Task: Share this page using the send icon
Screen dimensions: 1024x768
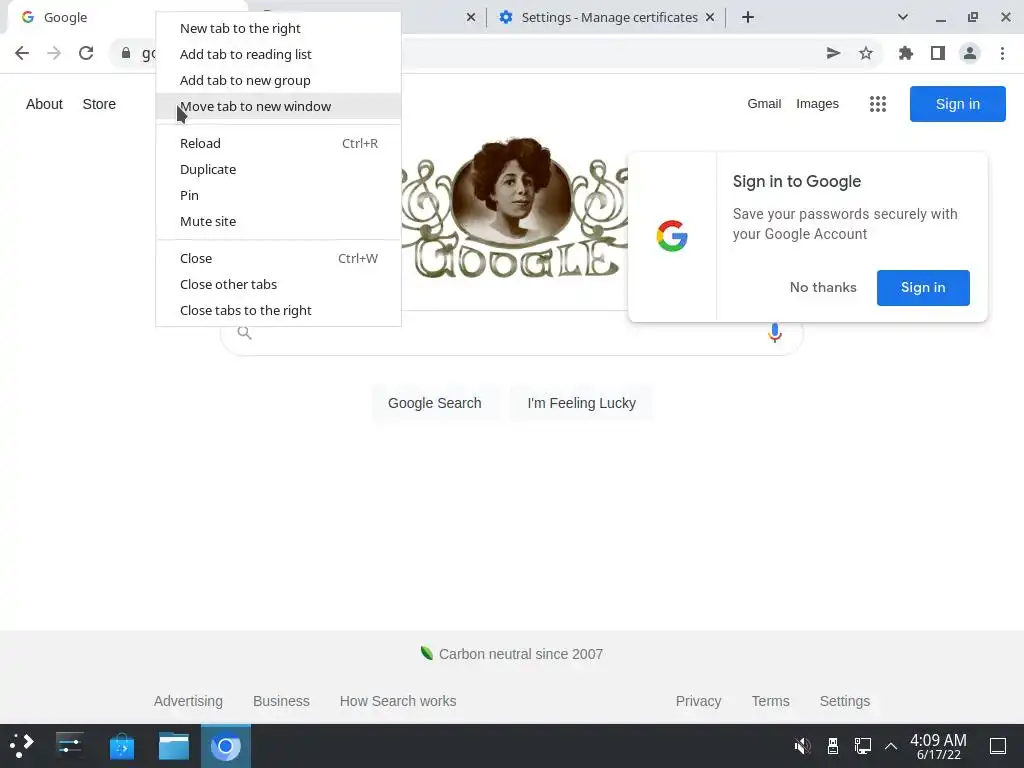Action: point(833,53)
